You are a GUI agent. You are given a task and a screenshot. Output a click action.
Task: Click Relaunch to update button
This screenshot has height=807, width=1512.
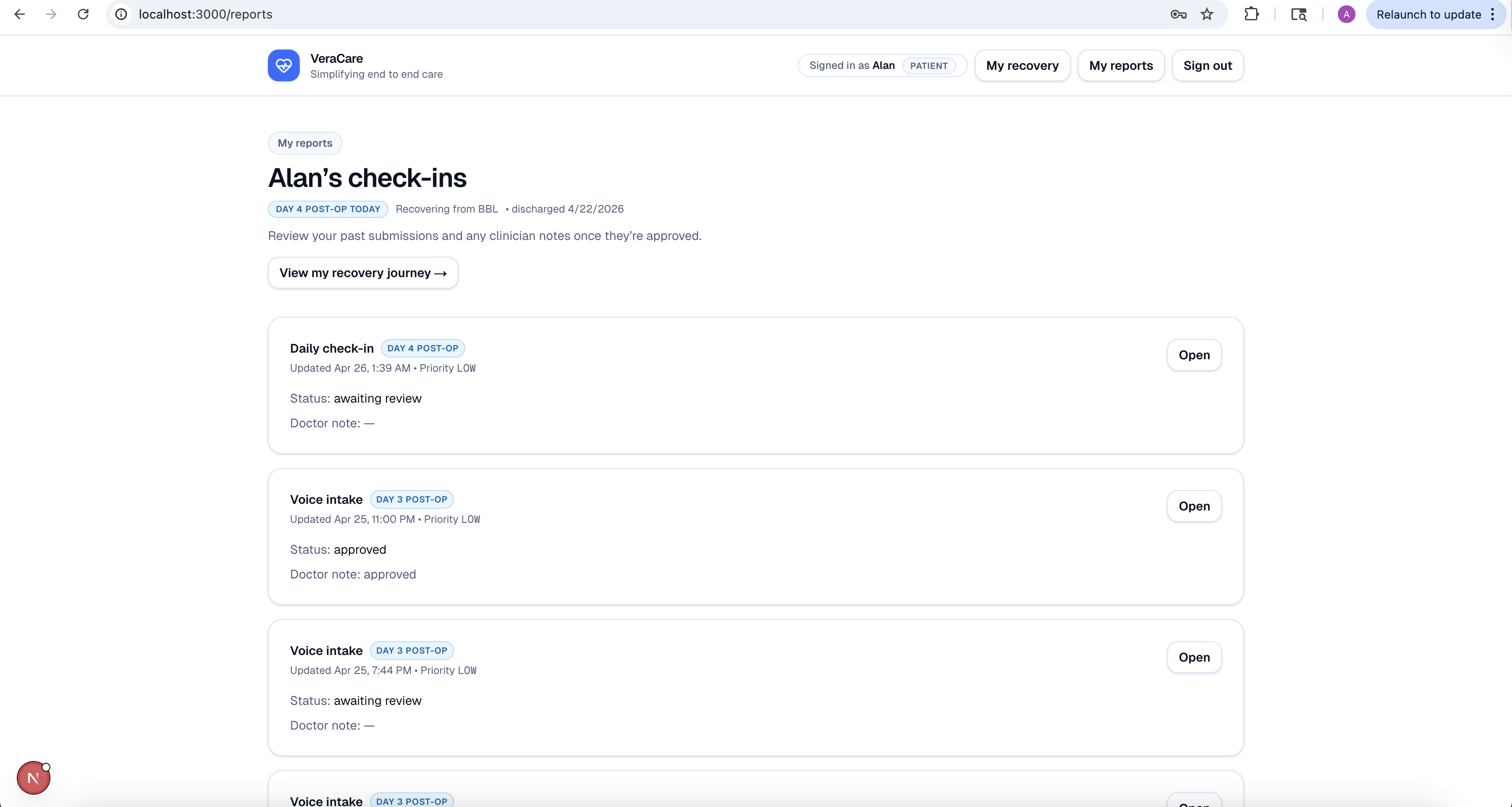coord(1428,14)
